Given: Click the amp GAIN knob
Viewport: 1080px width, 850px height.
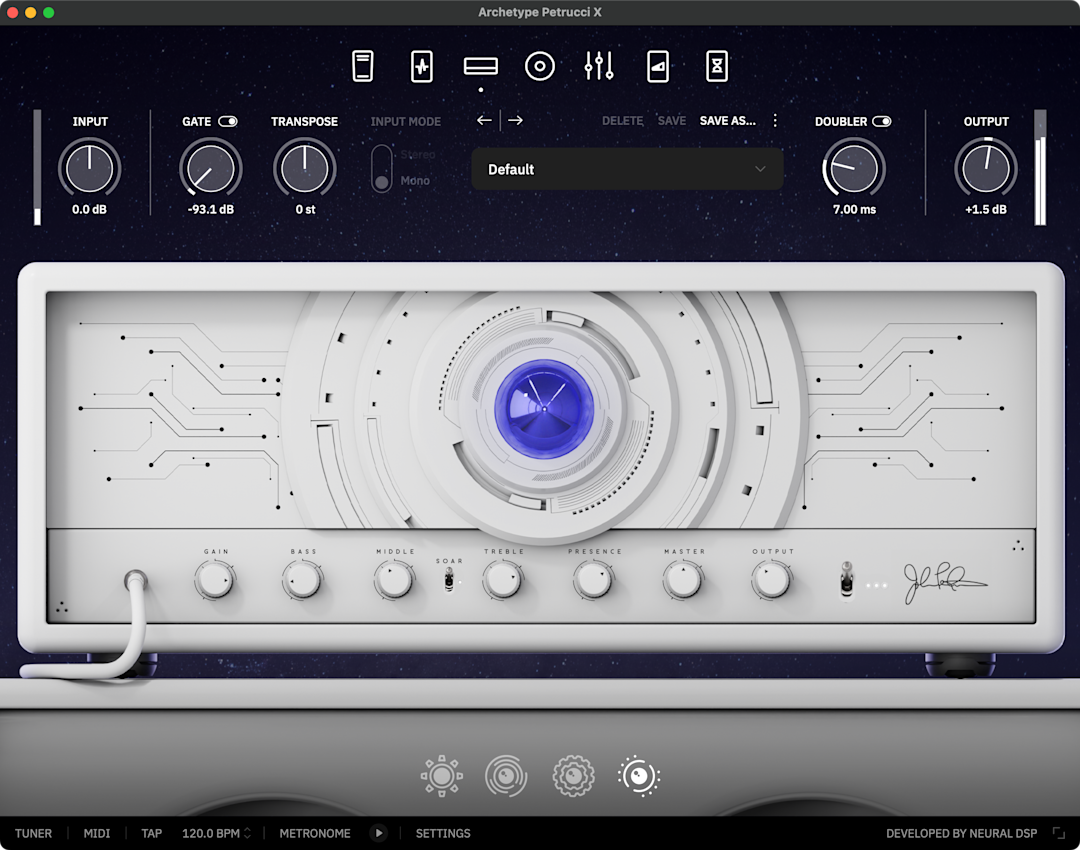Looking at the screenshot, I should [x=215, y=580].
